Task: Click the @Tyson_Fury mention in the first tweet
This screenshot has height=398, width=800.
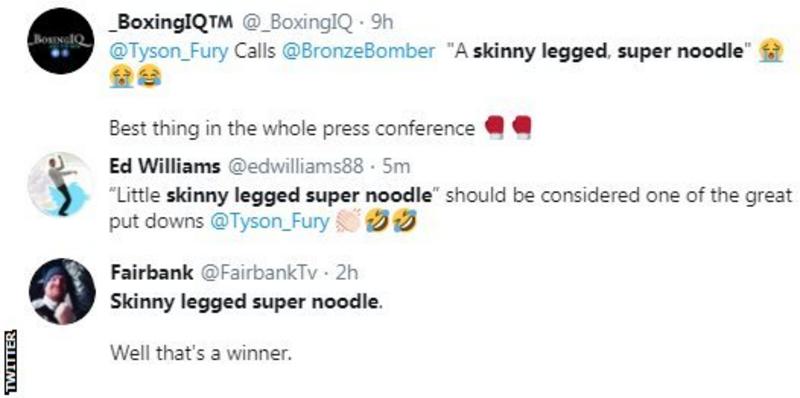Action: click(169, 52)
